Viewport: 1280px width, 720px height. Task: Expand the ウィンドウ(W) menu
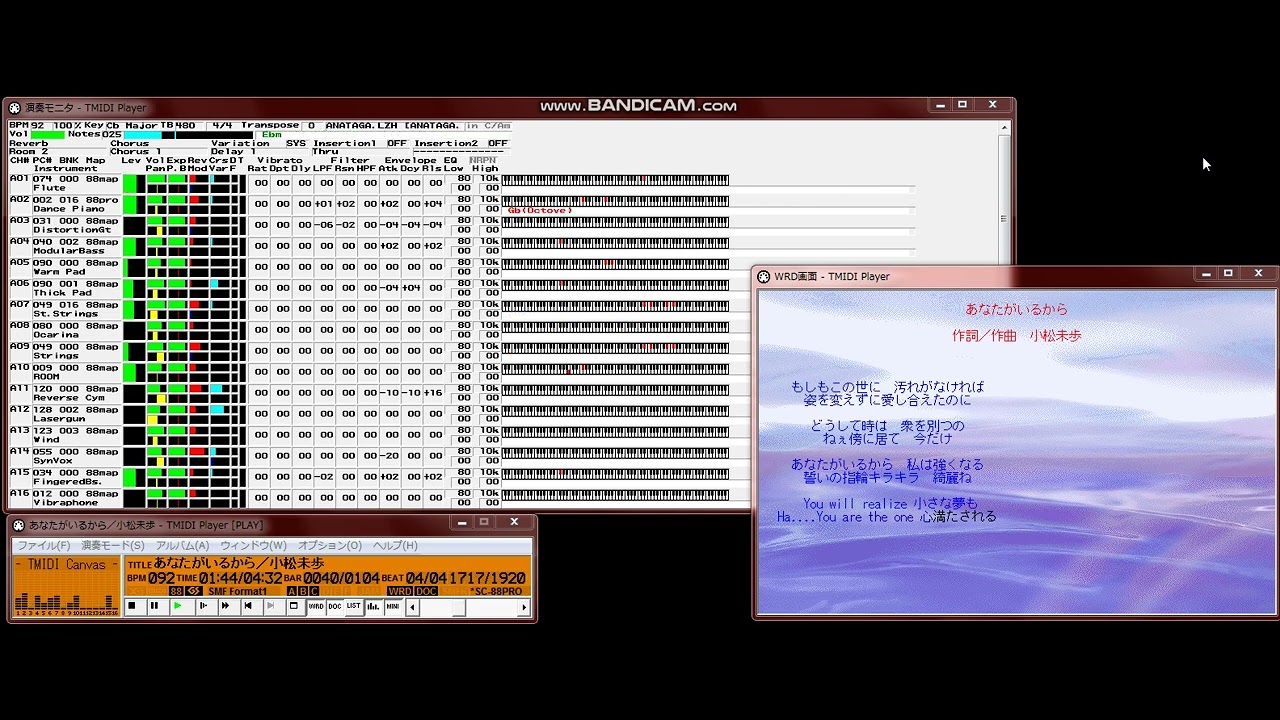tap(253, 545)
